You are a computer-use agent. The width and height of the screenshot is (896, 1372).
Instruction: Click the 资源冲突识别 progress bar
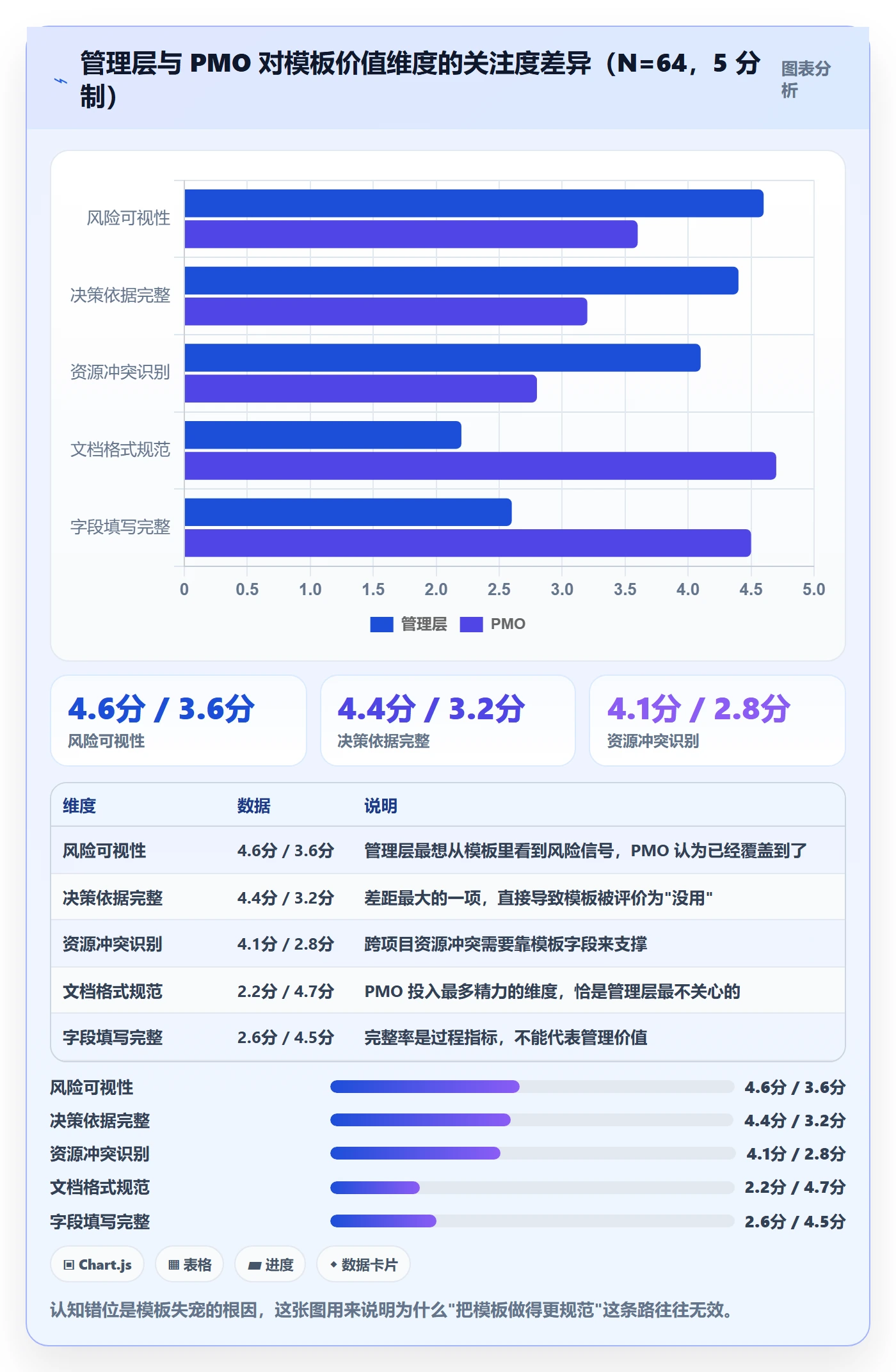(x=532, y=1153)
